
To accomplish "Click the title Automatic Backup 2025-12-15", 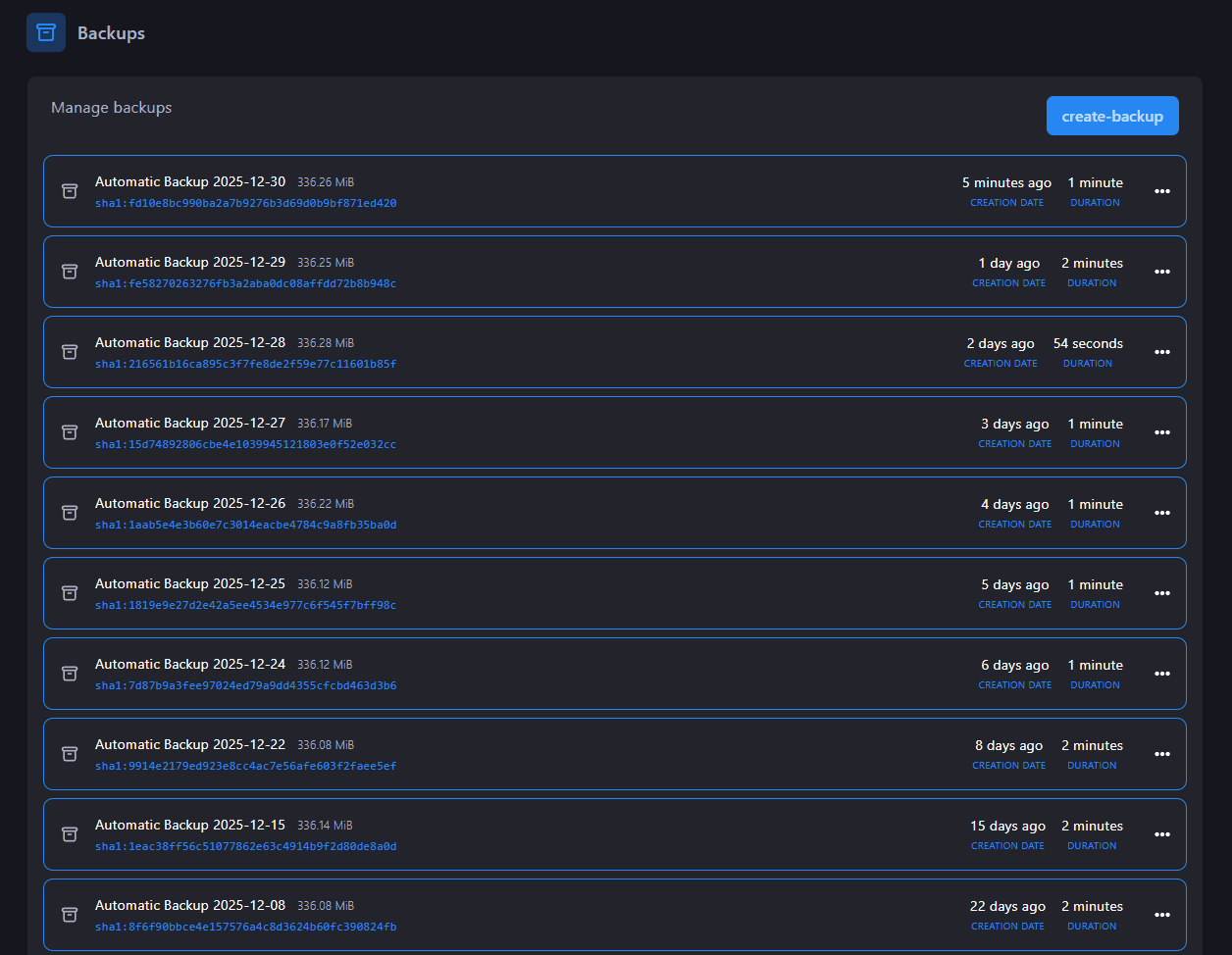I will tap(190, 825).
